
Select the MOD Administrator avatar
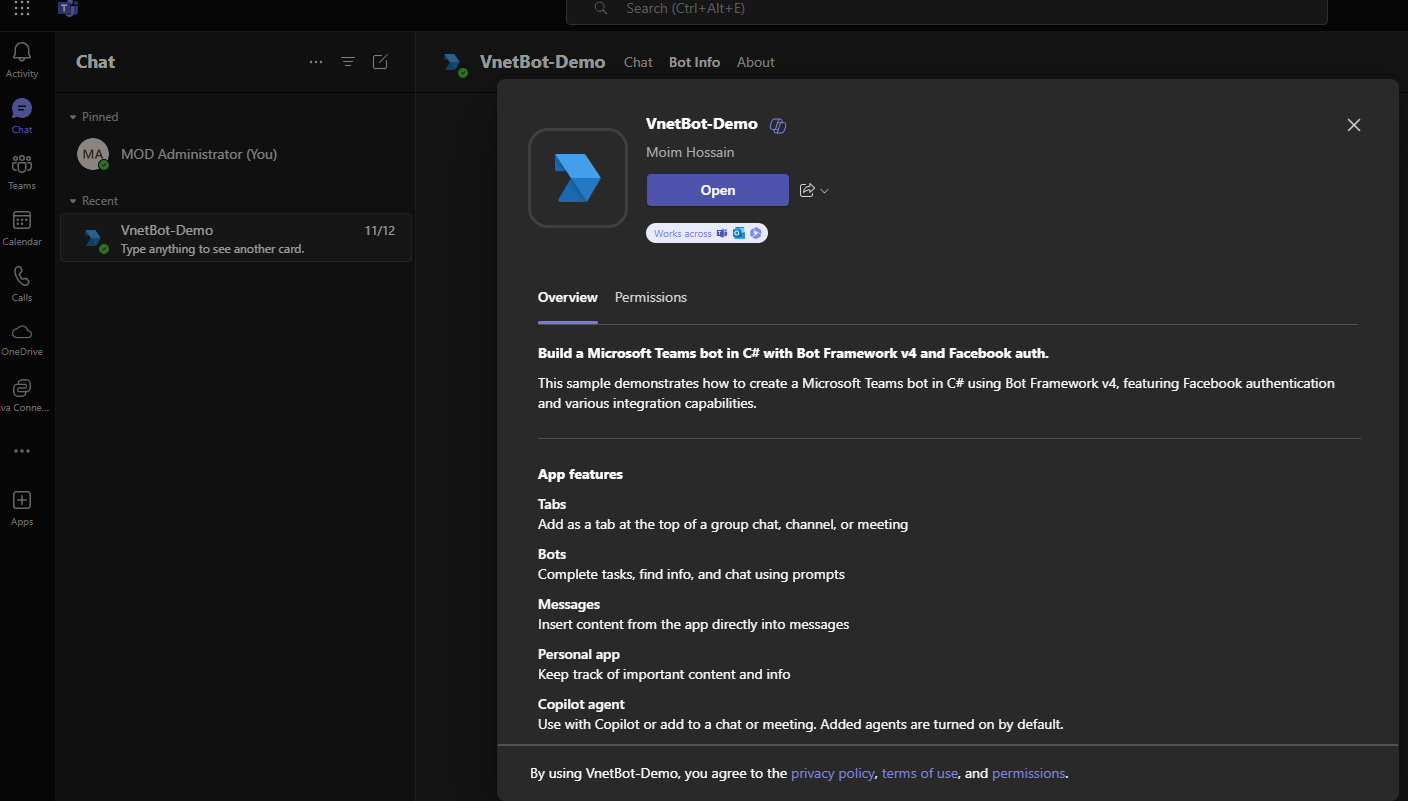[x=93, y=154]
